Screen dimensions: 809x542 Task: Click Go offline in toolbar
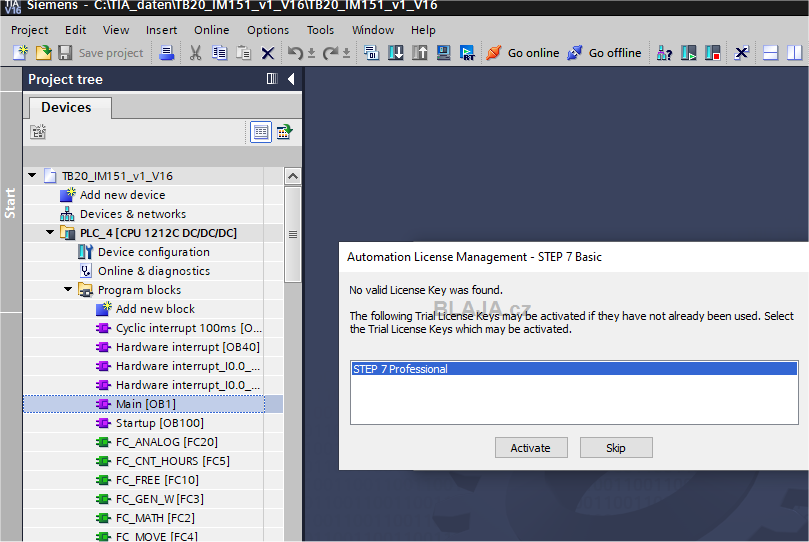[604, 53]
